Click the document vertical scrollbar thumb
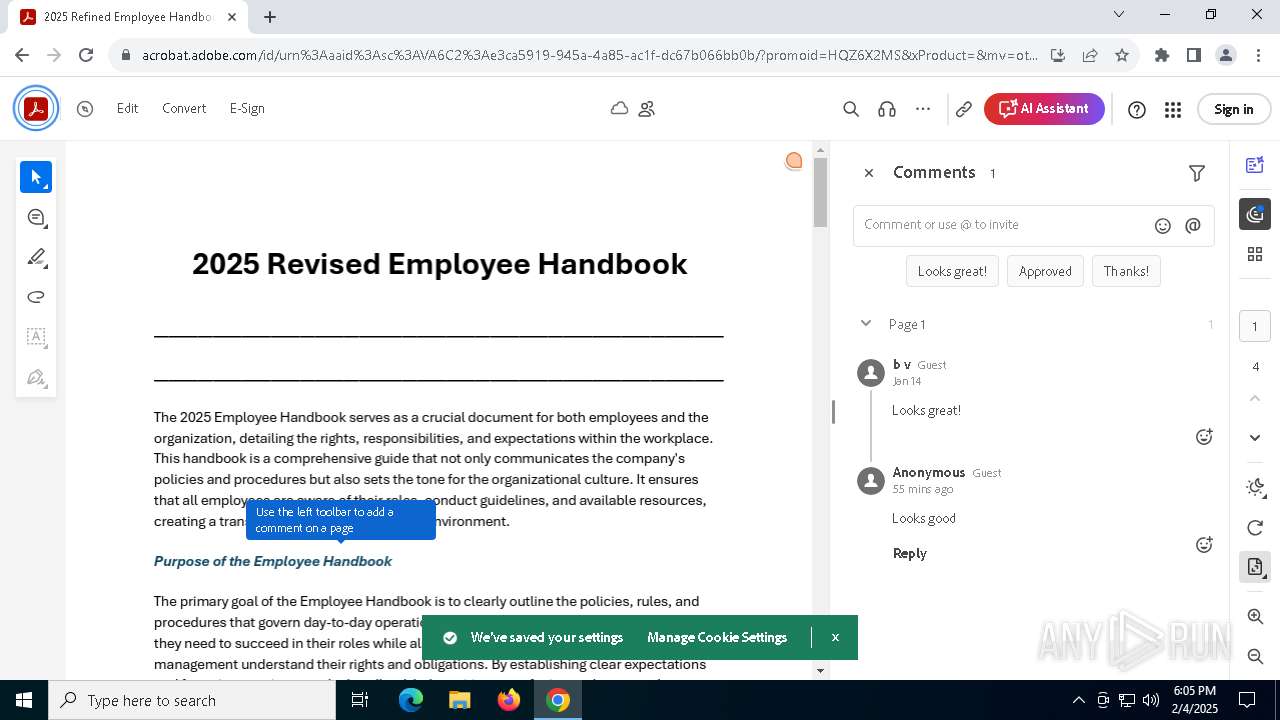Viewport: 1280px width, 720px height. [x=820, y=193]
